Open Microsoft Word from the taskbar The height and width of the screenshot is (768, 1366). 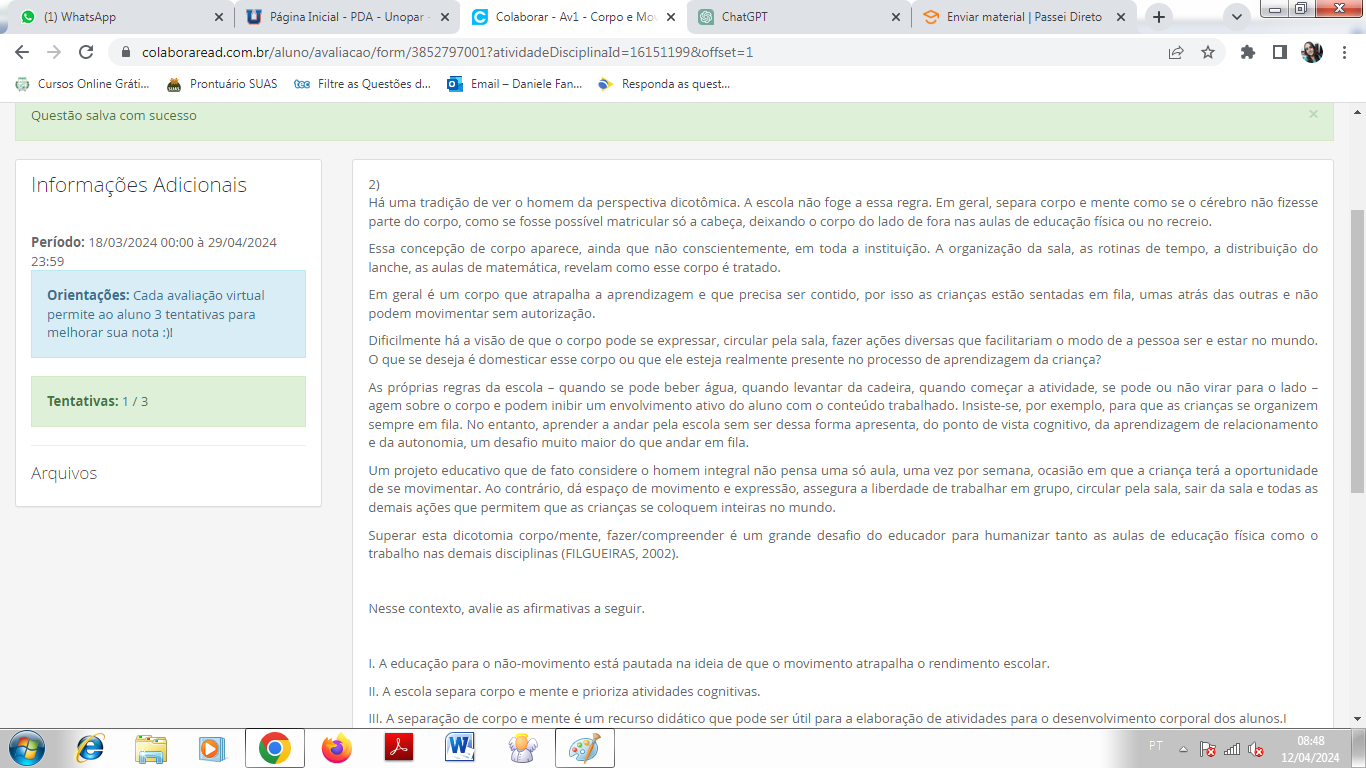coord(460,748)
